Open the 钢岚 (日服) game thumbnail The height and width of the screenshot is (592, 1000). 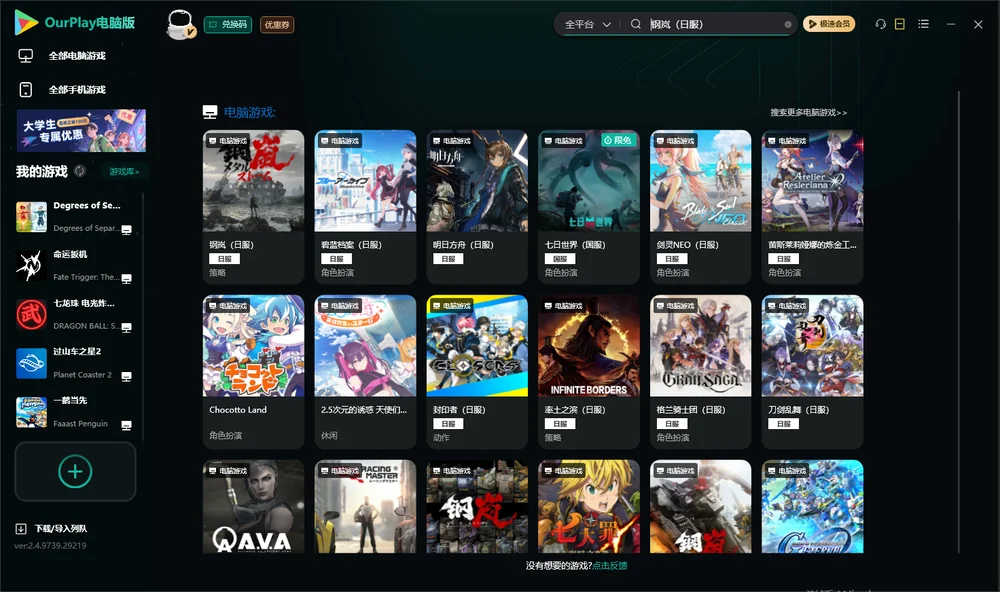click(253, 181)
